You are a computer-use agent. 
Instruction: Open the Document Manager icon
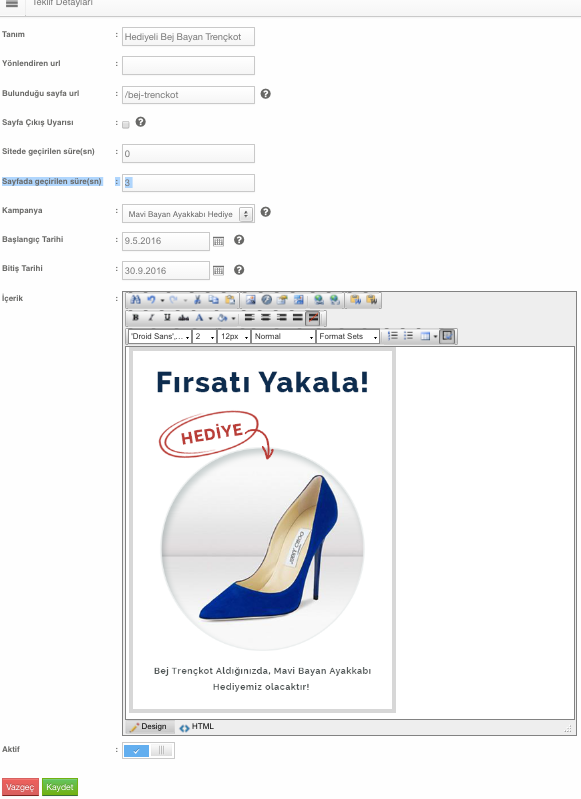point(282,300)
